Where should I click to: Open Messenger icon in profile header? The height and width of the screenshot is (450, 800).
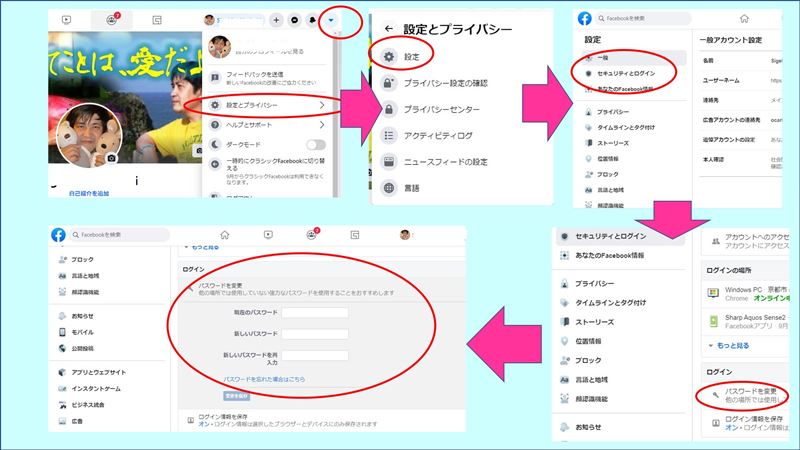294,20
